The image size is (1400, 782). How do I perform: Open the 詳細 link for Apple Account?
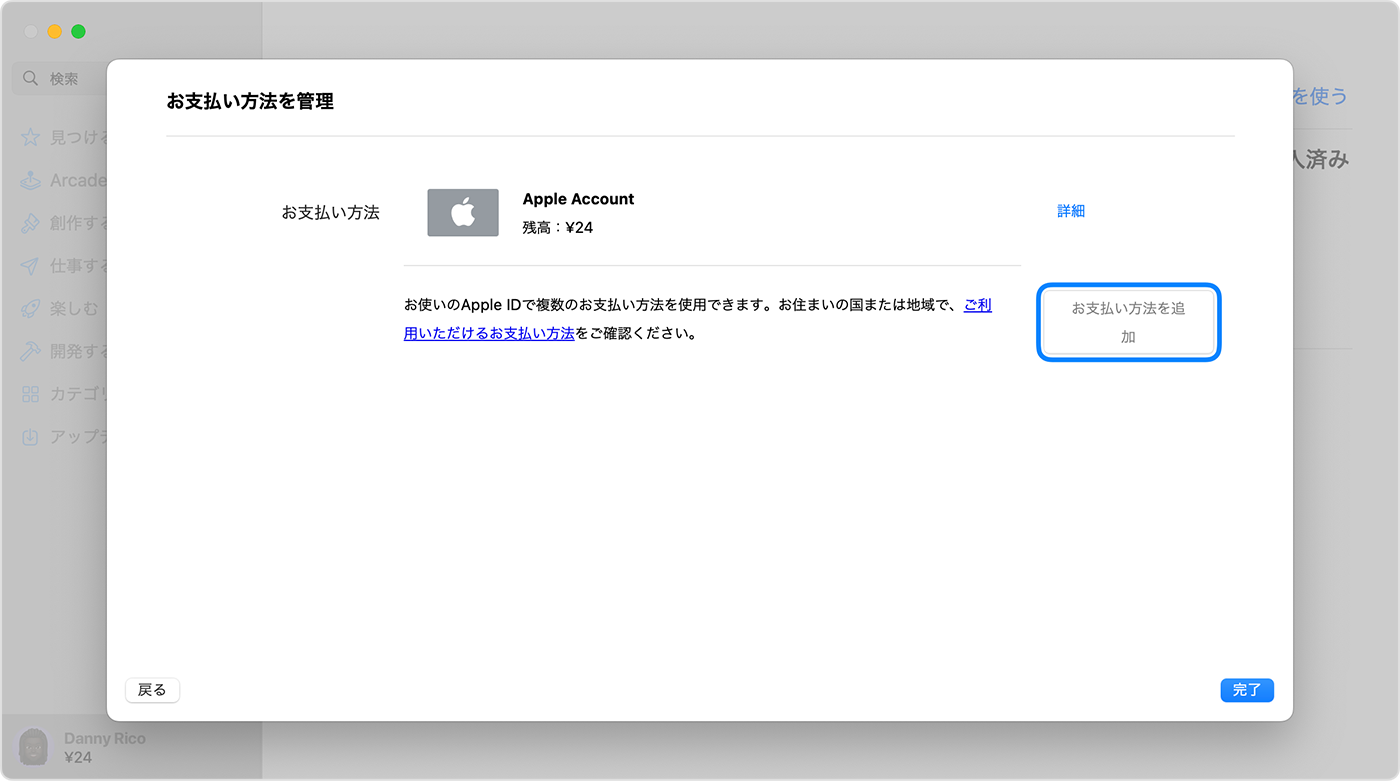1071,211
